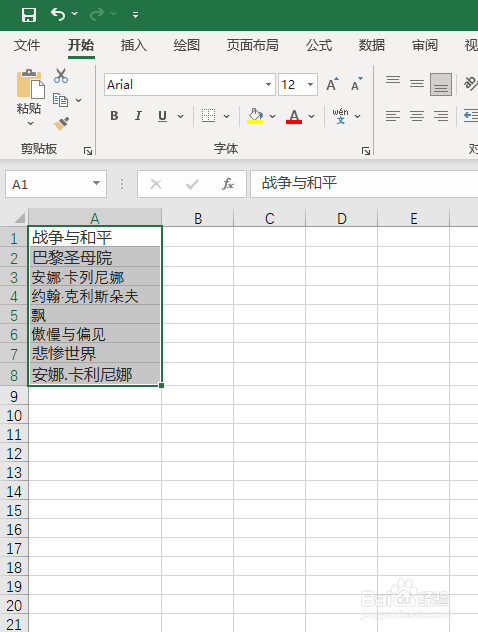This screenshot has width=478, height=632.
Task: Open the 剪贴板 dialog launcher
Action: (x=88, y=151)
